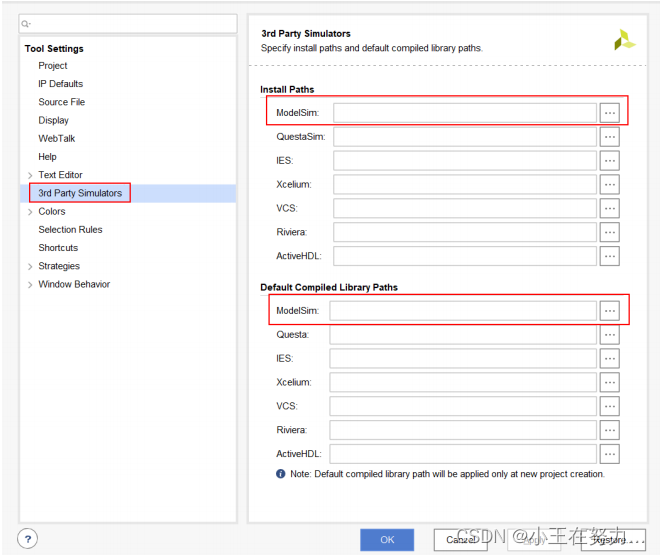Browse for ActiveHDL compiled library path
Screen dimensions: 660x555
(609, 454)
